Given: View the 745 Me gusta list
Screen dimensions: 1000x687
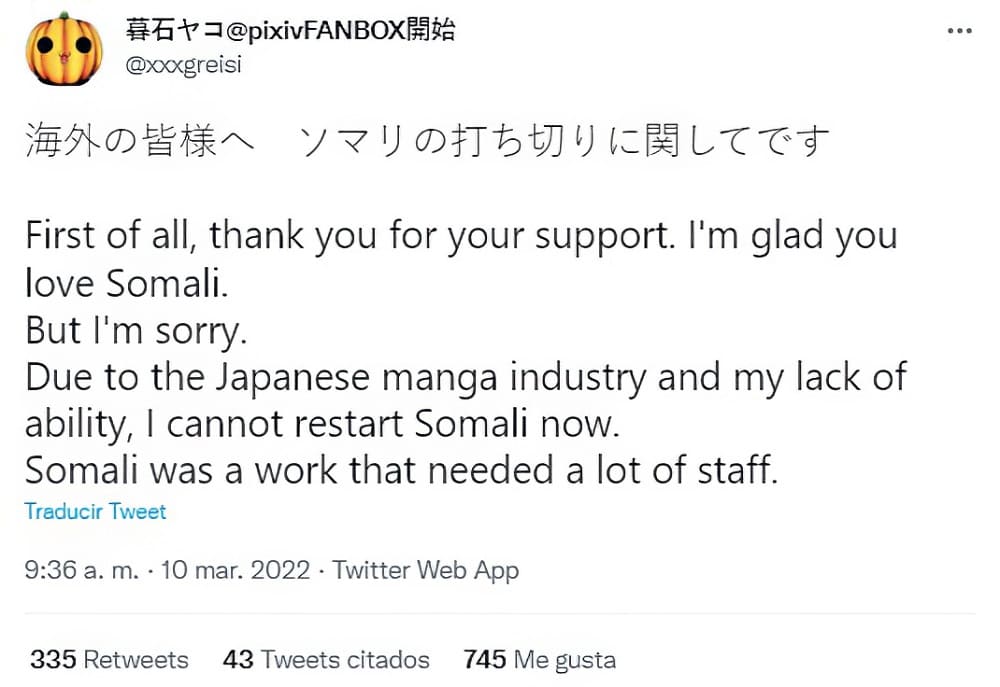Looking at the screenshot, I should point(540,660).
